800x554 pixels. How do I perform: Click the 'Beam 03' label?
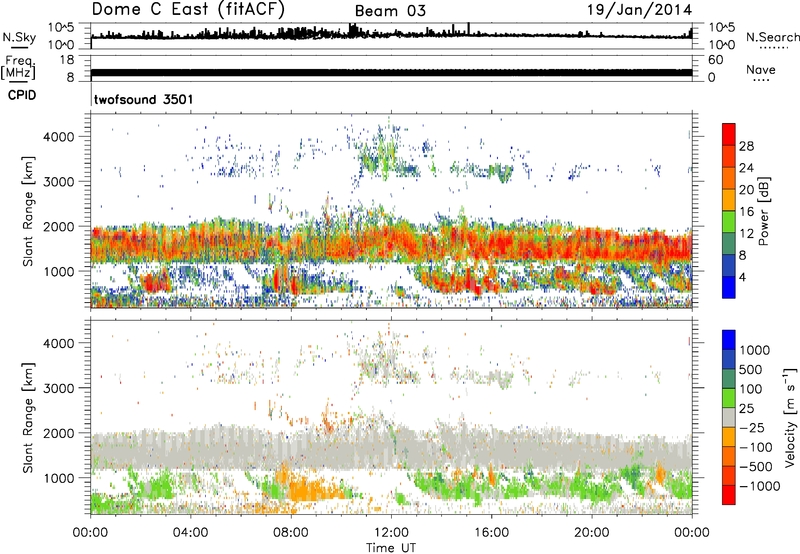(390, 11)
